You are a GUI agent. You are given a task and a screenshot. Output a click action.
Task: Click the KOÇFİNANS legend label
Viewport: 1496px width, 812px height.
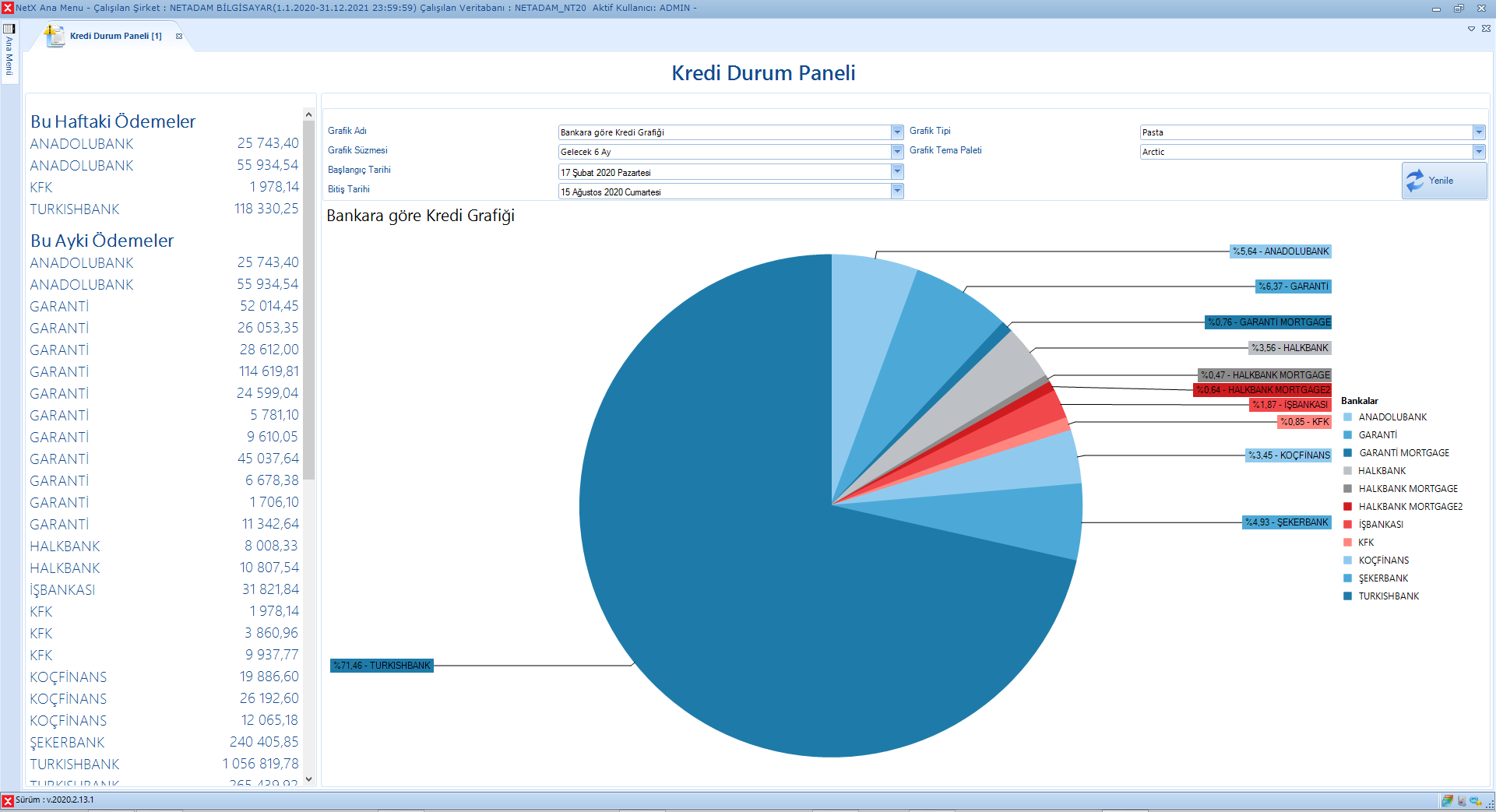[x=1384, y=561]
